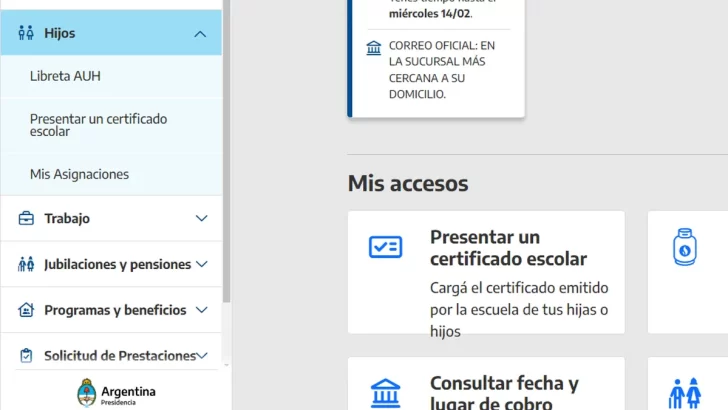Collapse the Hijos section chevron
This screenshot has width=728, height=410.
click(201, 34)
